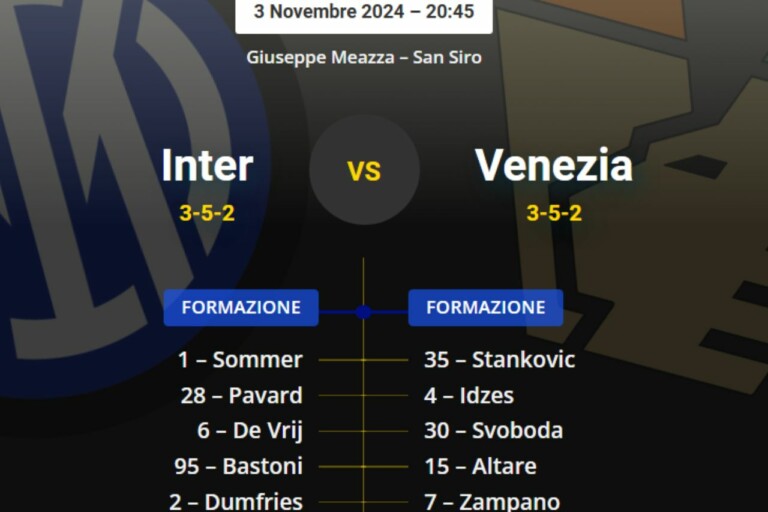
Task: Click player 4 – Idzes
Action: 469,395
